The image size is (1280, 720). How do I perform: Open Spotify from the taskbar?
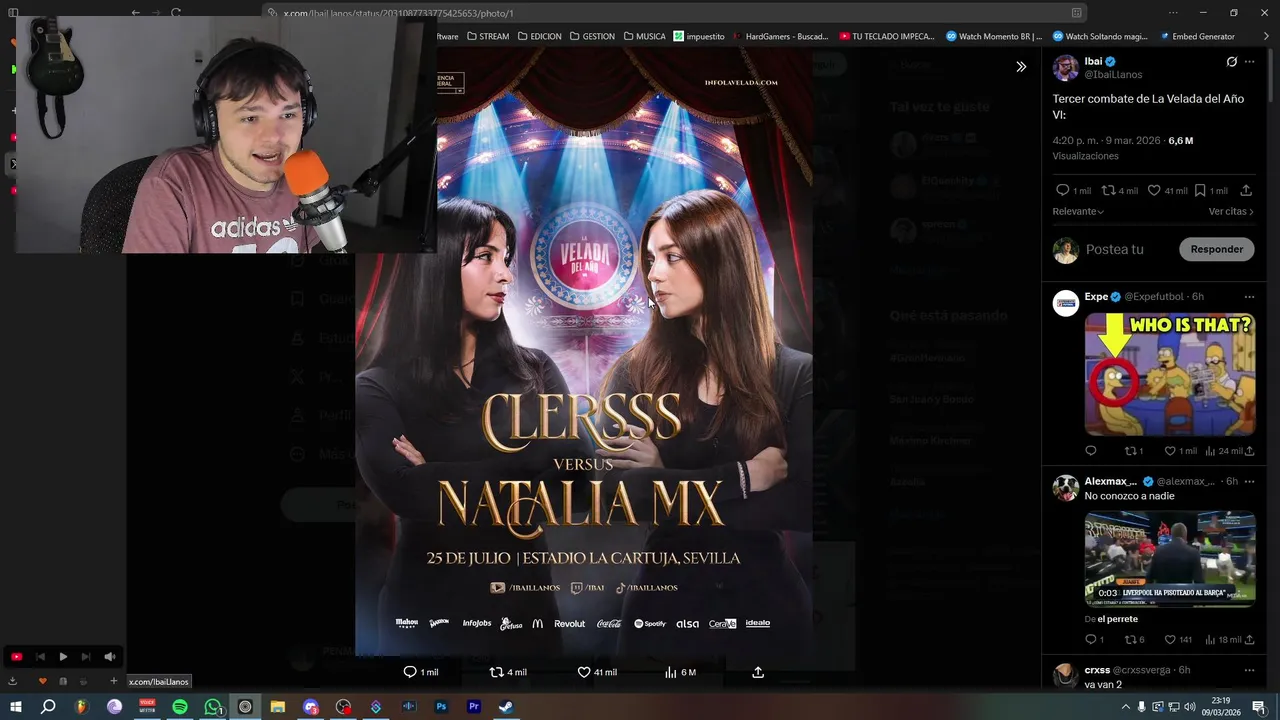click(x=180, y=707)
